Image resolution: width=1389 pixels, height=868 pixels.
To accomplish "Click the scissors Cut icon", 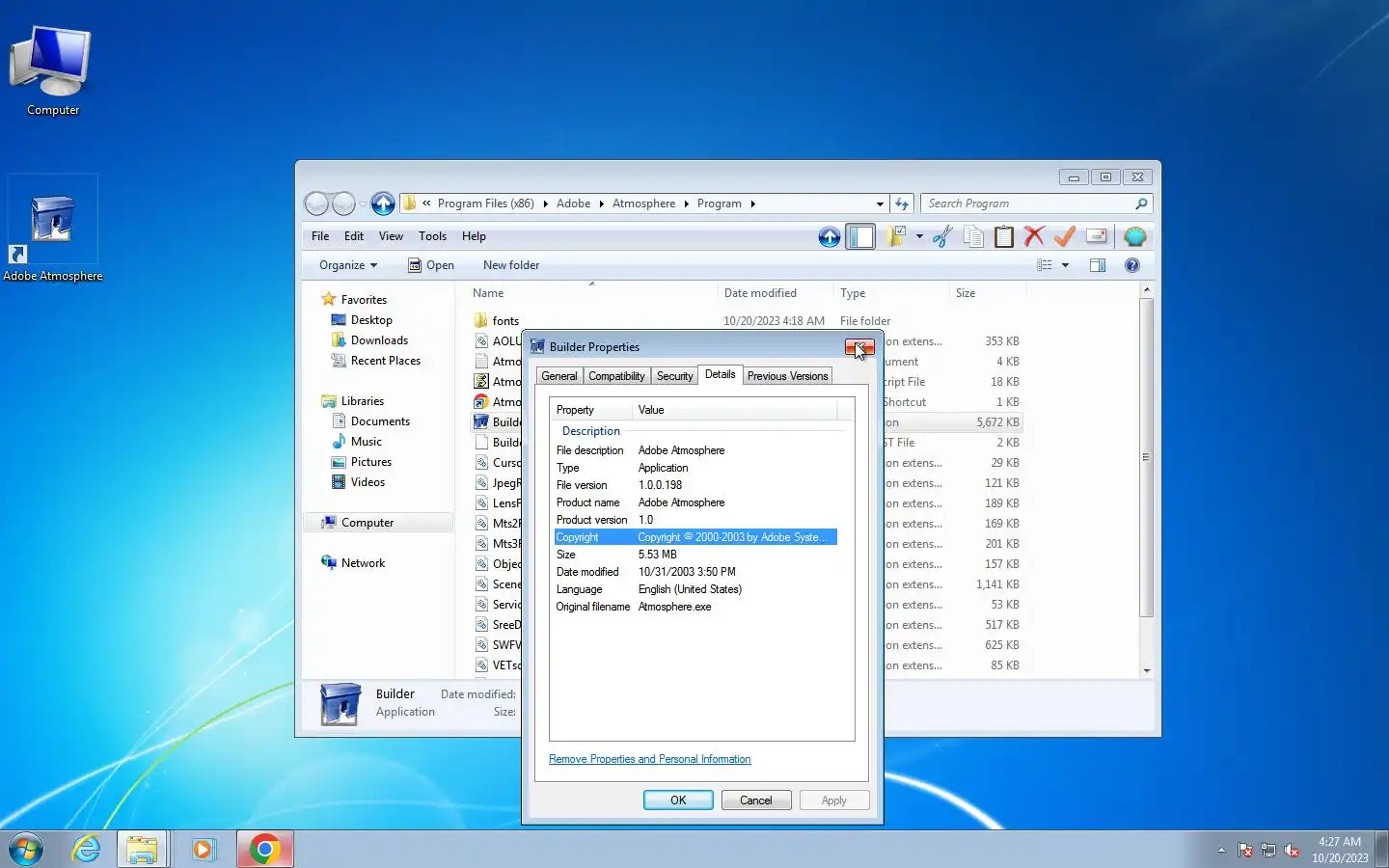I will coord(942,236).
